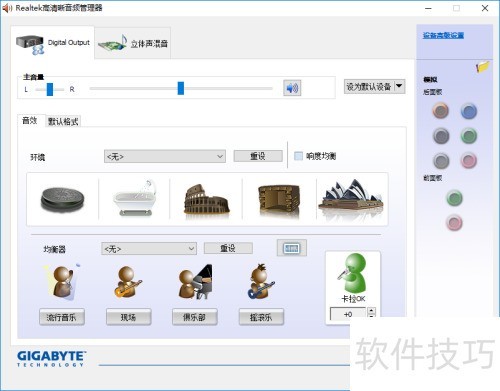
Task: Select the bathtub environment preset
Action: click(135, 198)
